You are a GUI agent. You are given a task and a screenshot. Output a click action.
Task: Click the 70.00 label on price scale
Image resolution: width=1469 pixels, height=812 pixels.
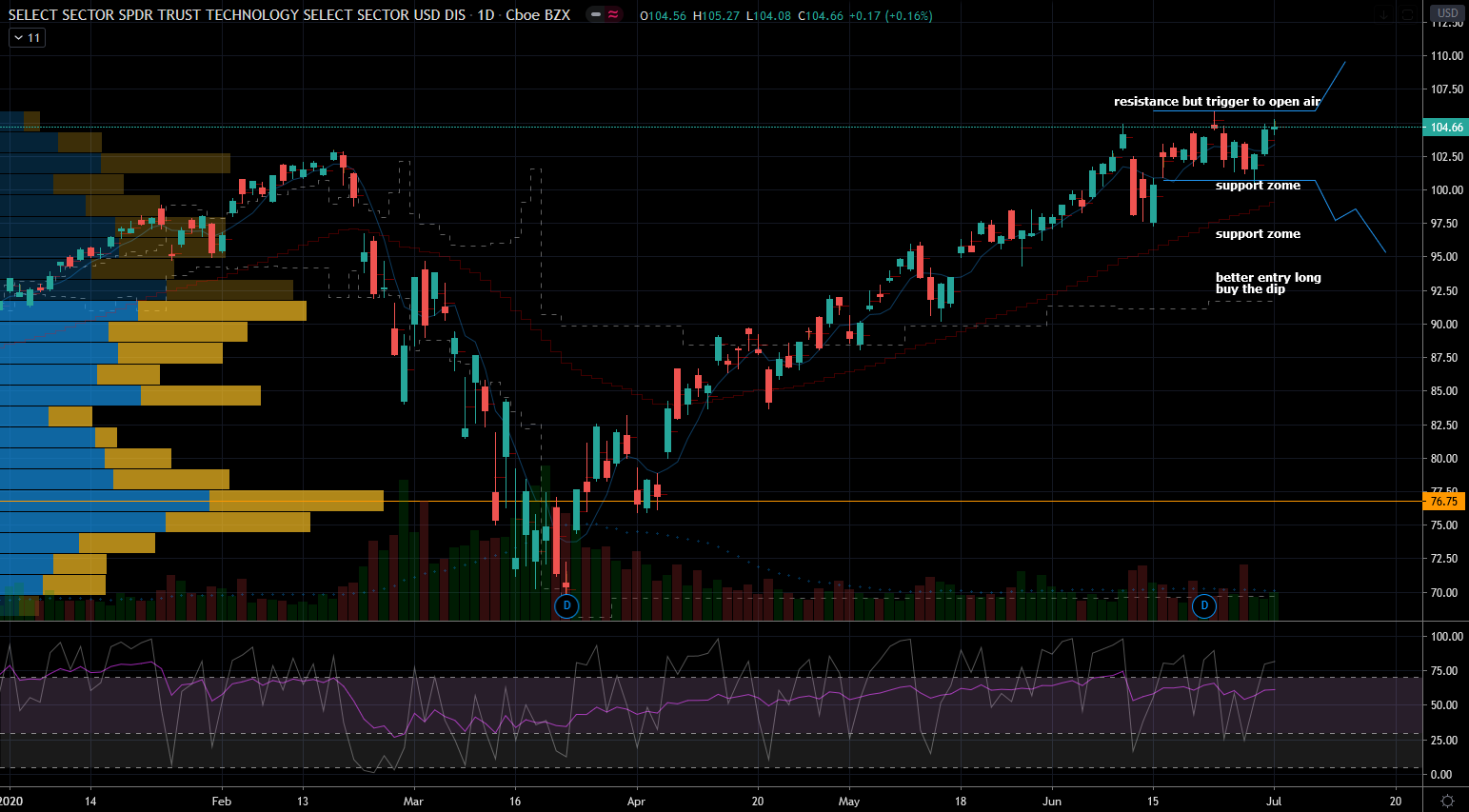pos(1444,593)
